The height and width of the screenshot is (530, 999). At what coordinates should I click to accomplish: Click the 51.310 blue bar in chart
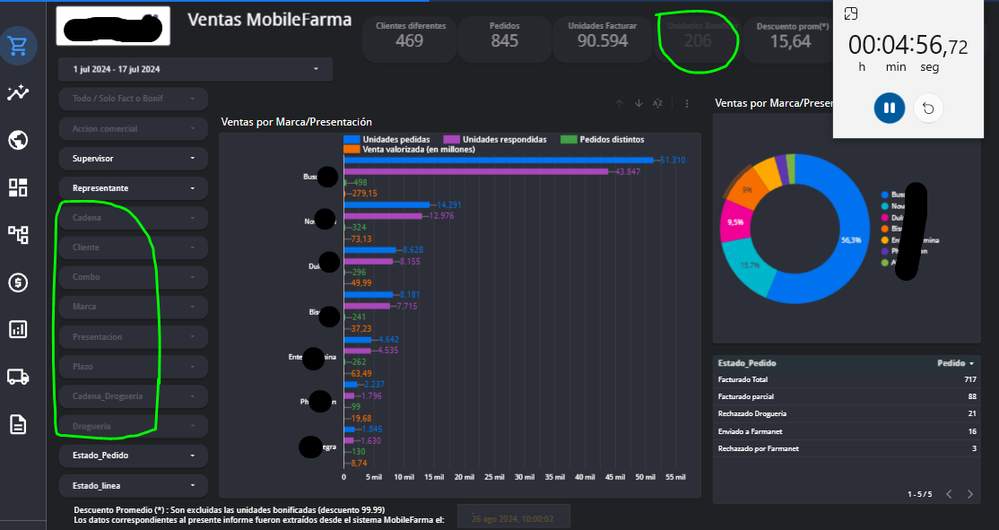point(499,160)
